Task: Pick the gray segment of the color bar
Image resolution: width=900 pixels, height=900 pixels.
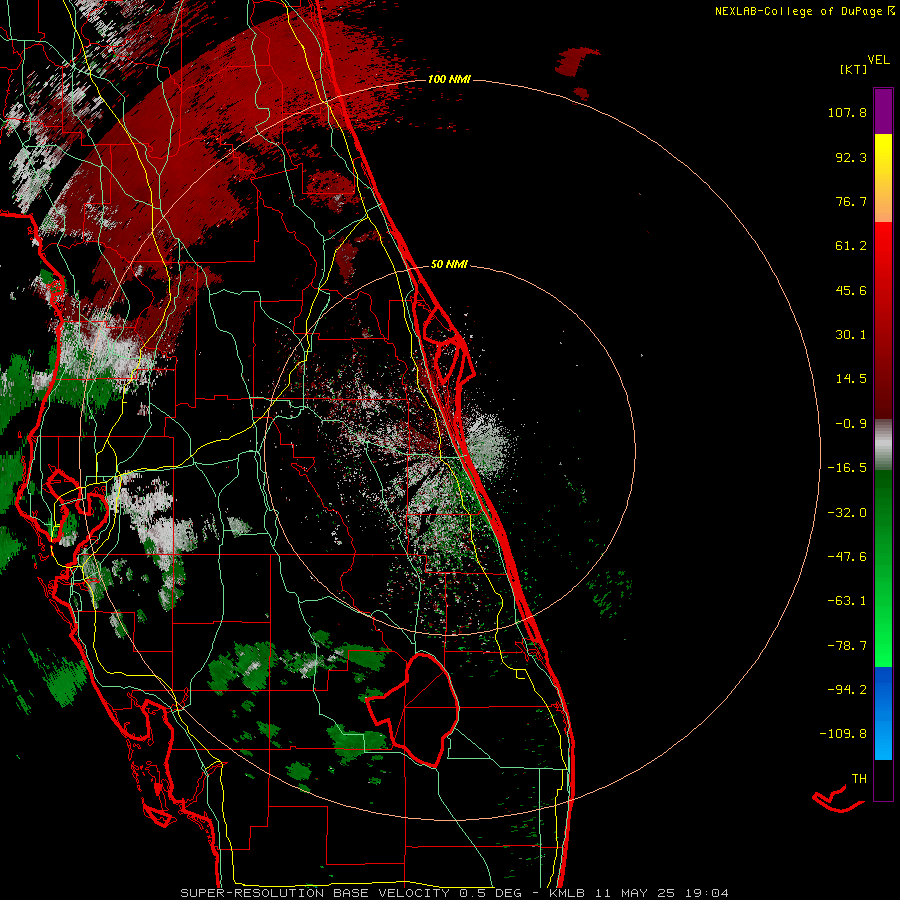Action: [883, 444]
